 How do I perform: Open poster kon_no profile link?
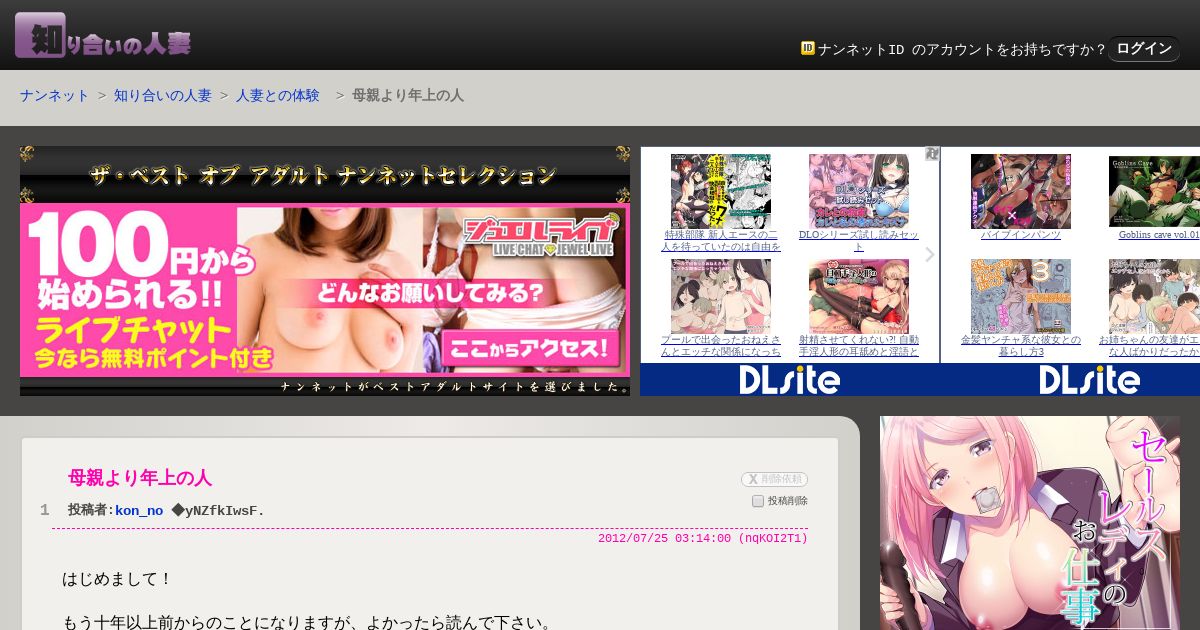[139, 511]
